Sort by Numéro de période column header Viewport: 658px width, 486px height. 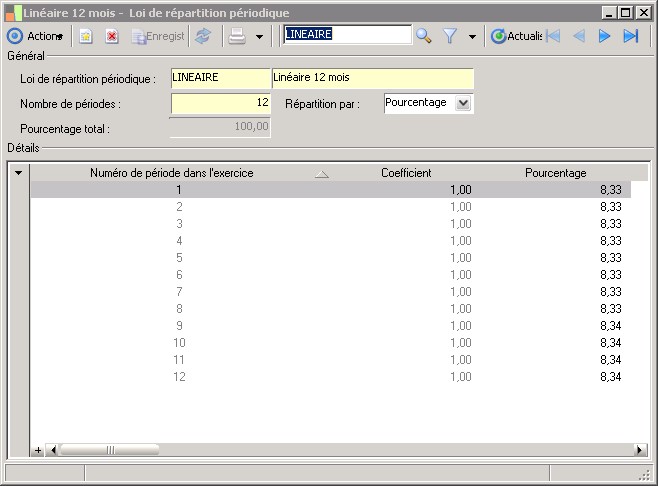coord(172,173)
